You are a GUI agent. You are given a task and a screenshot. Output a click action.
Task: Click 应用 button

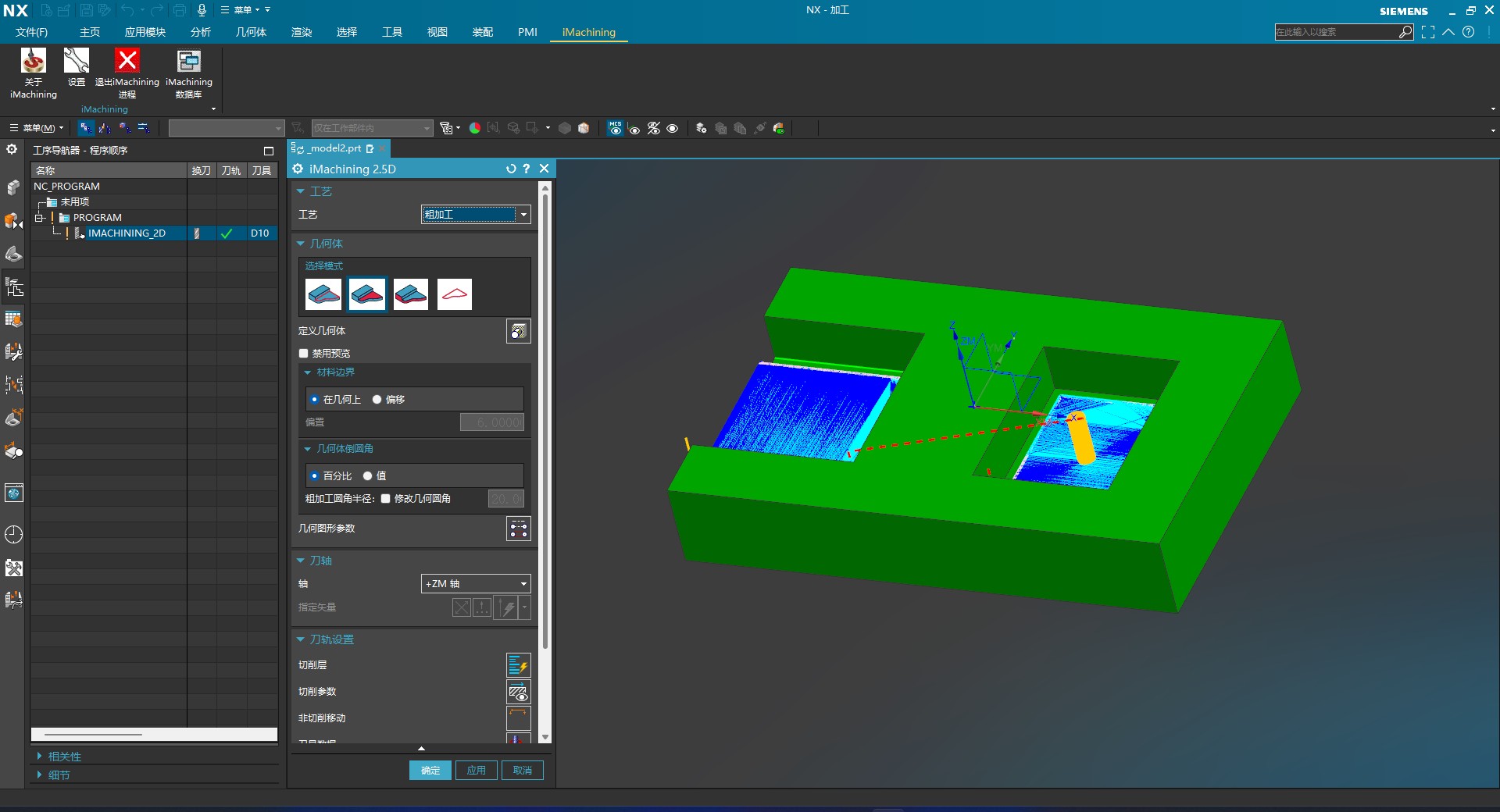click(x=477, y=771)
